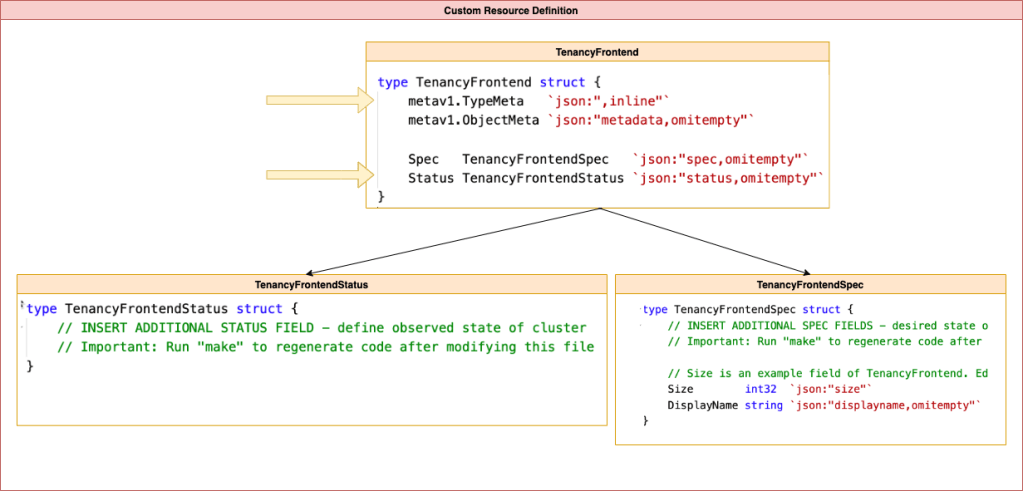Image resolution: width=1023 pixels, height=491 pixels.
Task: Select the Custom Resource Definition title bar
Action: 511,10
